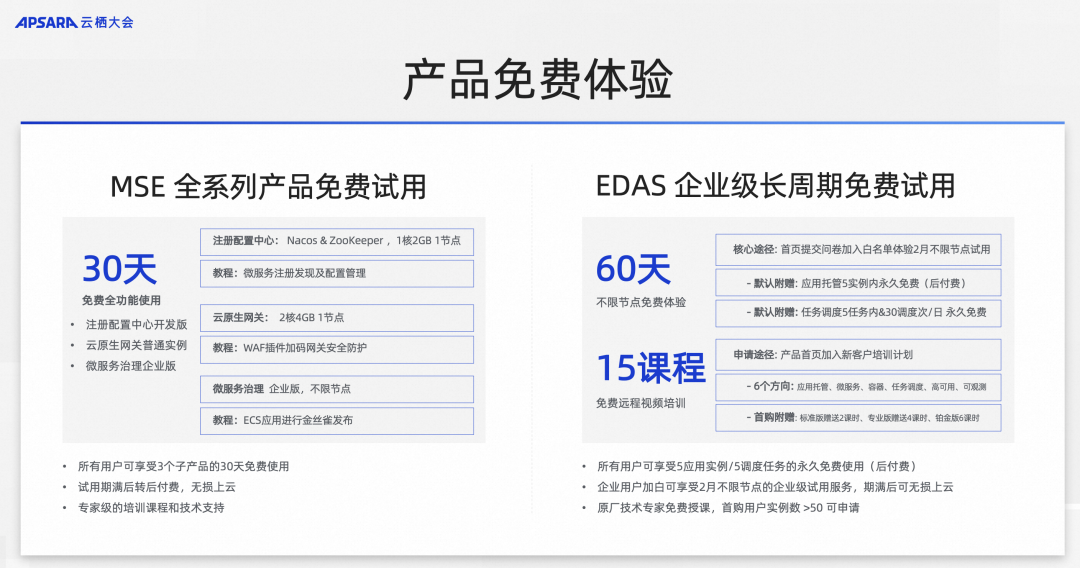Click the large 60天 figure
The height and width of the screenshot is (568, 1080).
[634, 269]
